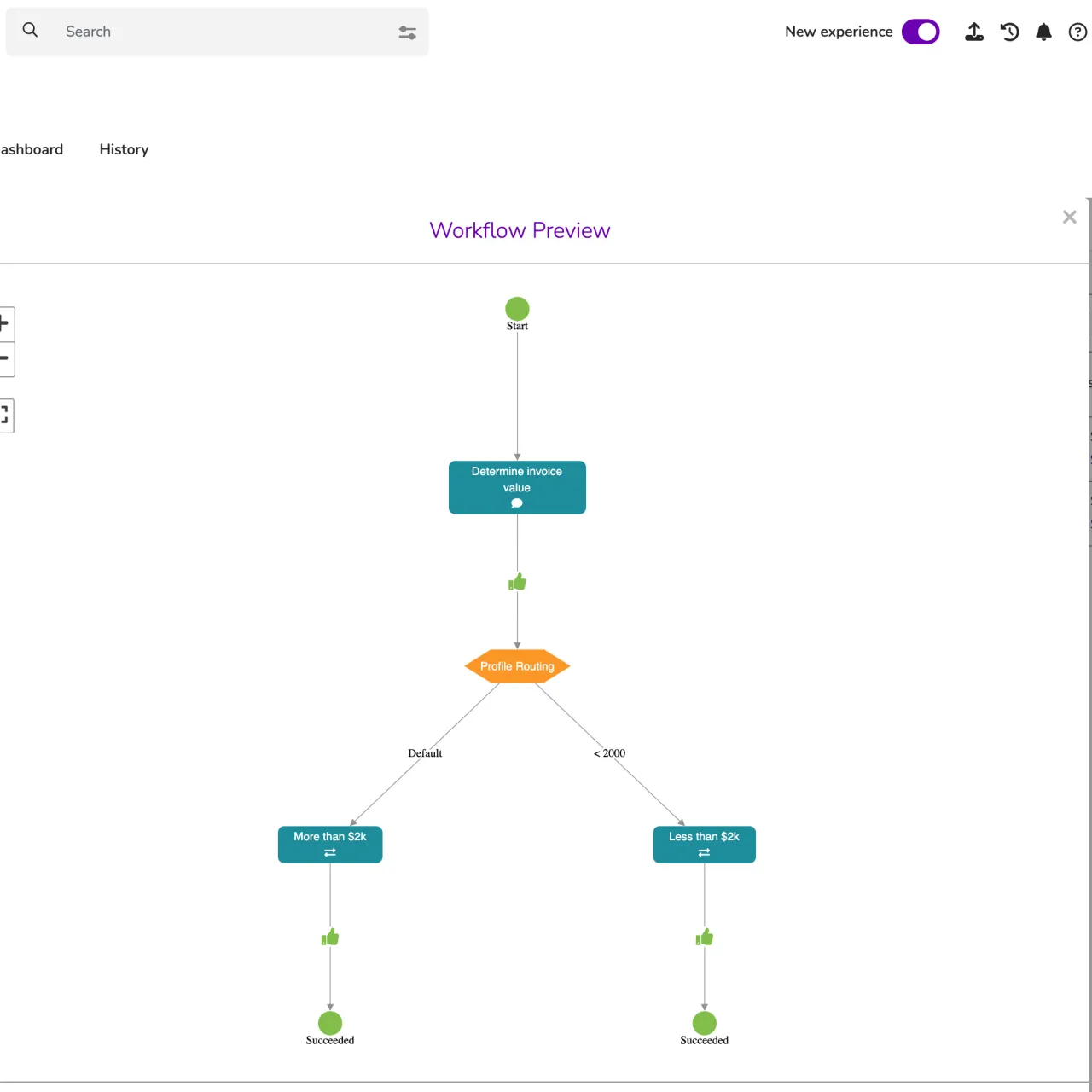Click Succeeded node under More than $2k
The width and height of the screenshot is (1092, 1092).
coord(330,1023)
